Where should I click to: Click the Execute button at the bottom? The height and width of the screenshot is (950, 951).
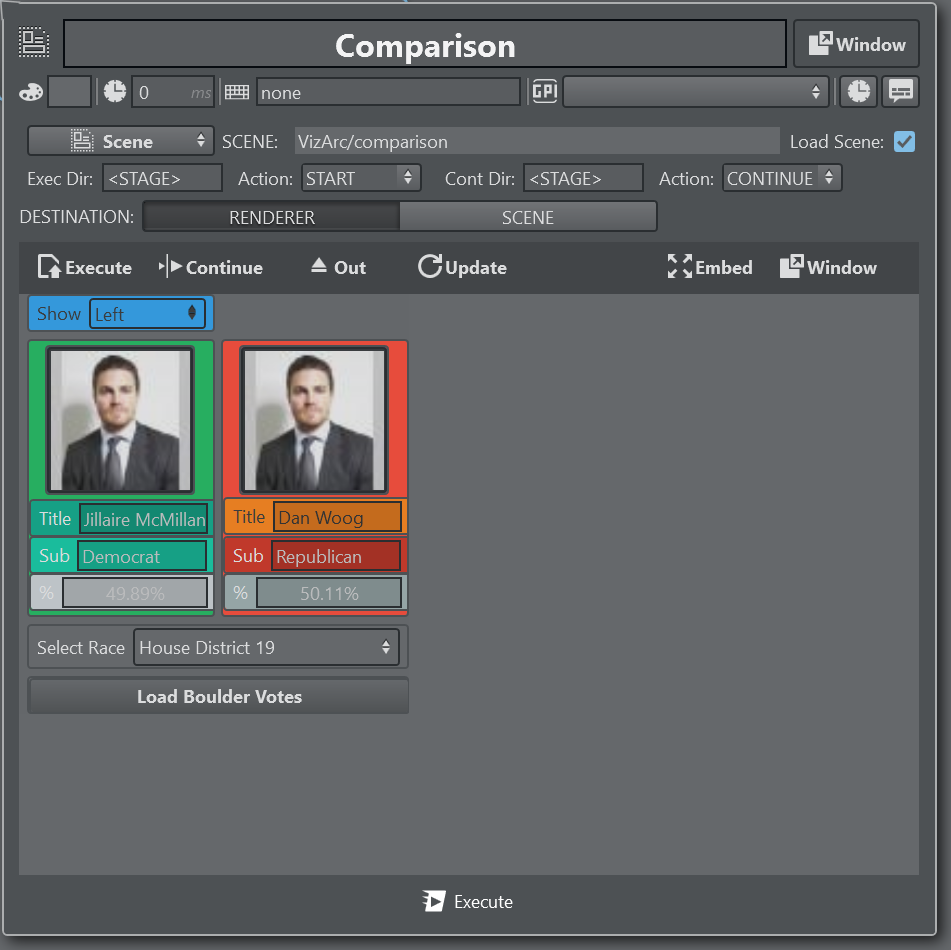468,902
